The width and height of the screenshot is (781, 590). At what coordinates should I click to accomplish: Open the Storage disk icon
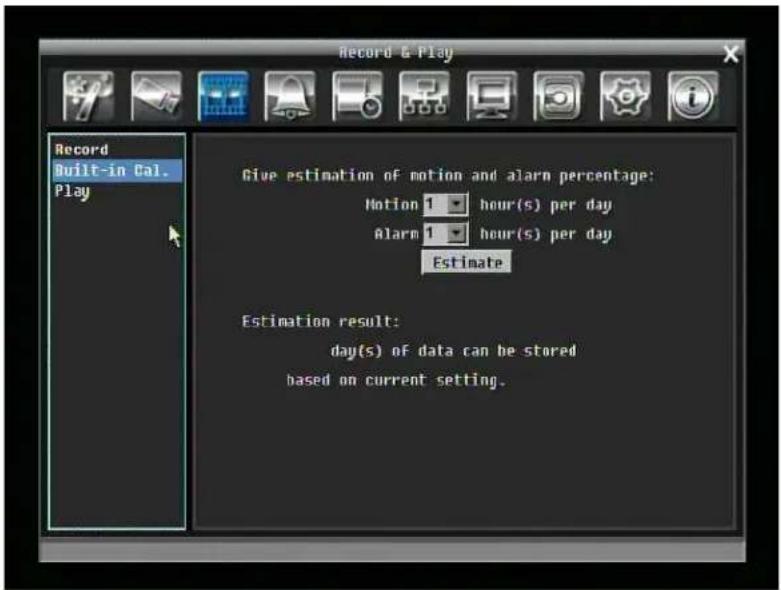point(558,96)
